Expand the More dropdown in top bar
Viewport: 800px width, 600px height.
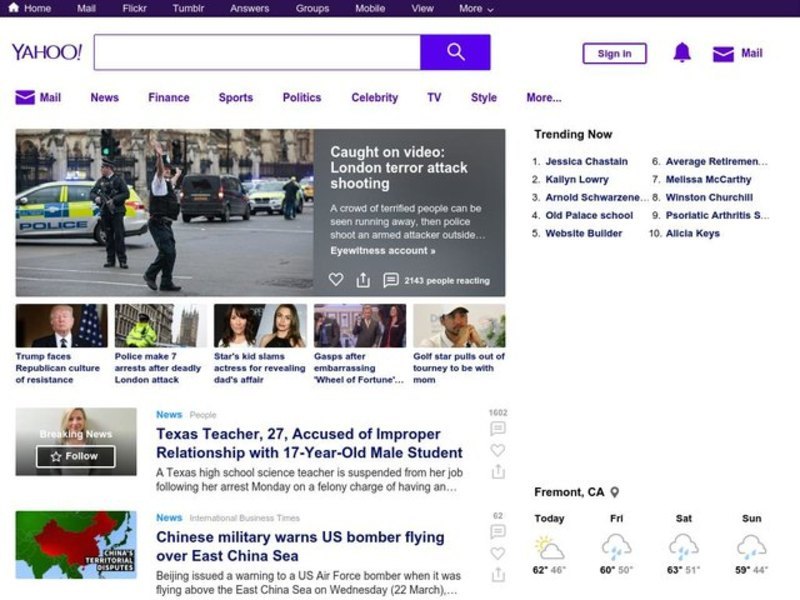[x=476, y=8]
